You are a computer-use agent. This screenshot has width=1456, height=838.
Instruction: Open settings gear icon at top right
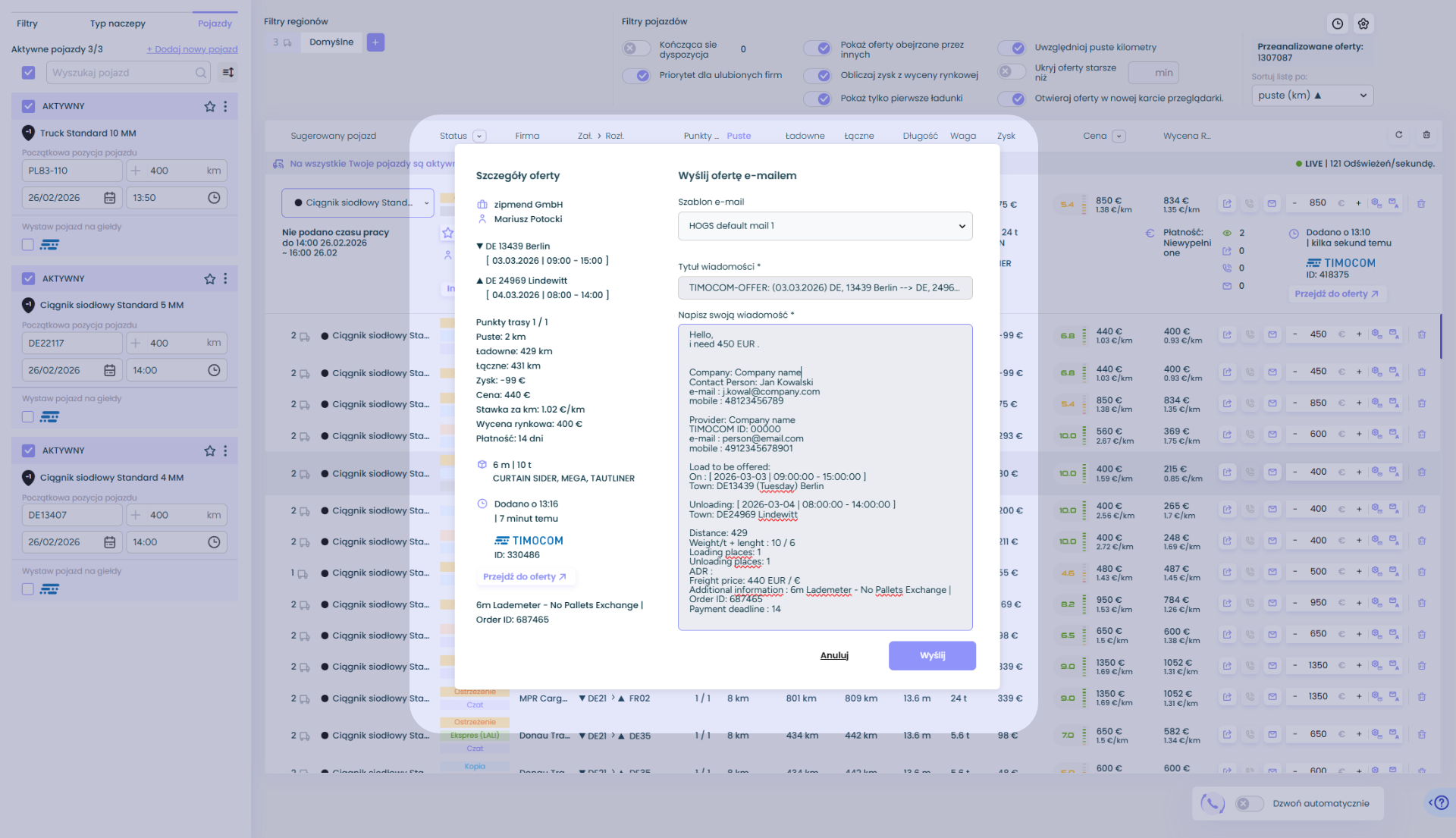[1363, 24]
